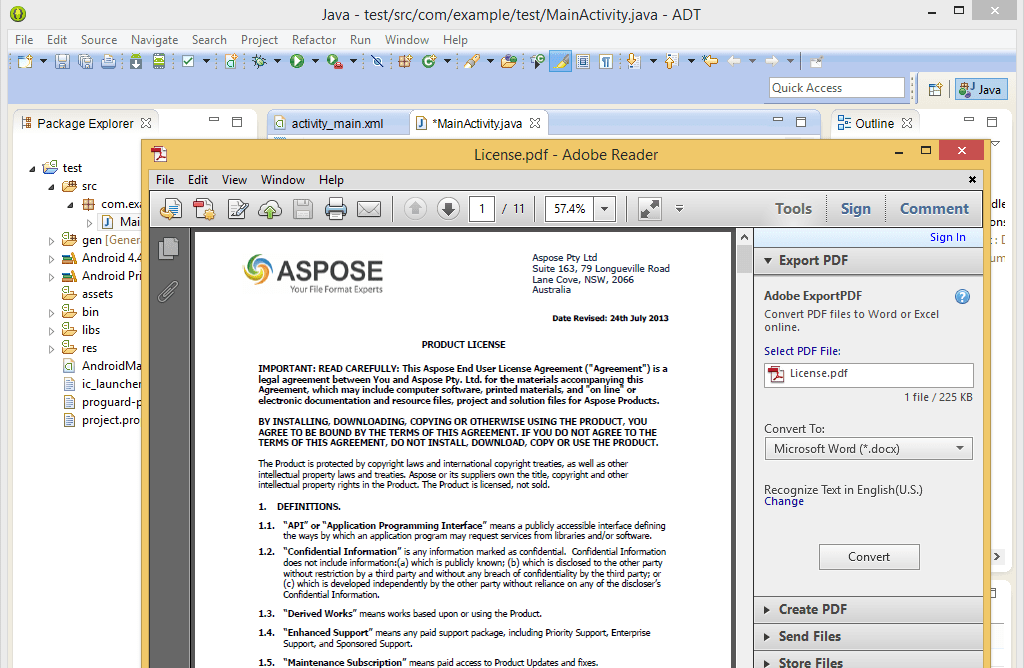Click the Convert button
This screenshot has height=668, width=1024.
(x=869, y=557)
